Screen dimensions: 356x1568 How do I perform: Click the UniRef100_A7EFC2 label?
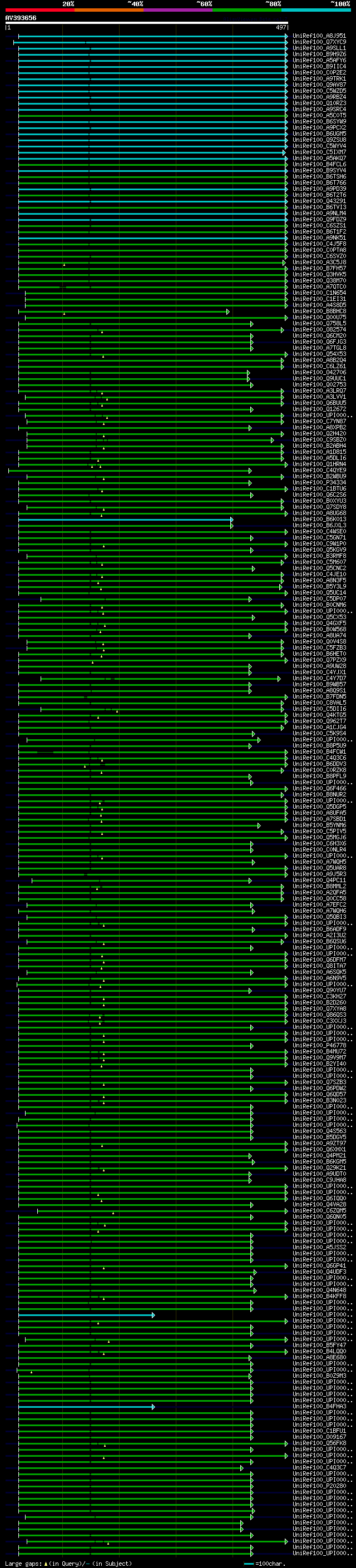point(319,904)
